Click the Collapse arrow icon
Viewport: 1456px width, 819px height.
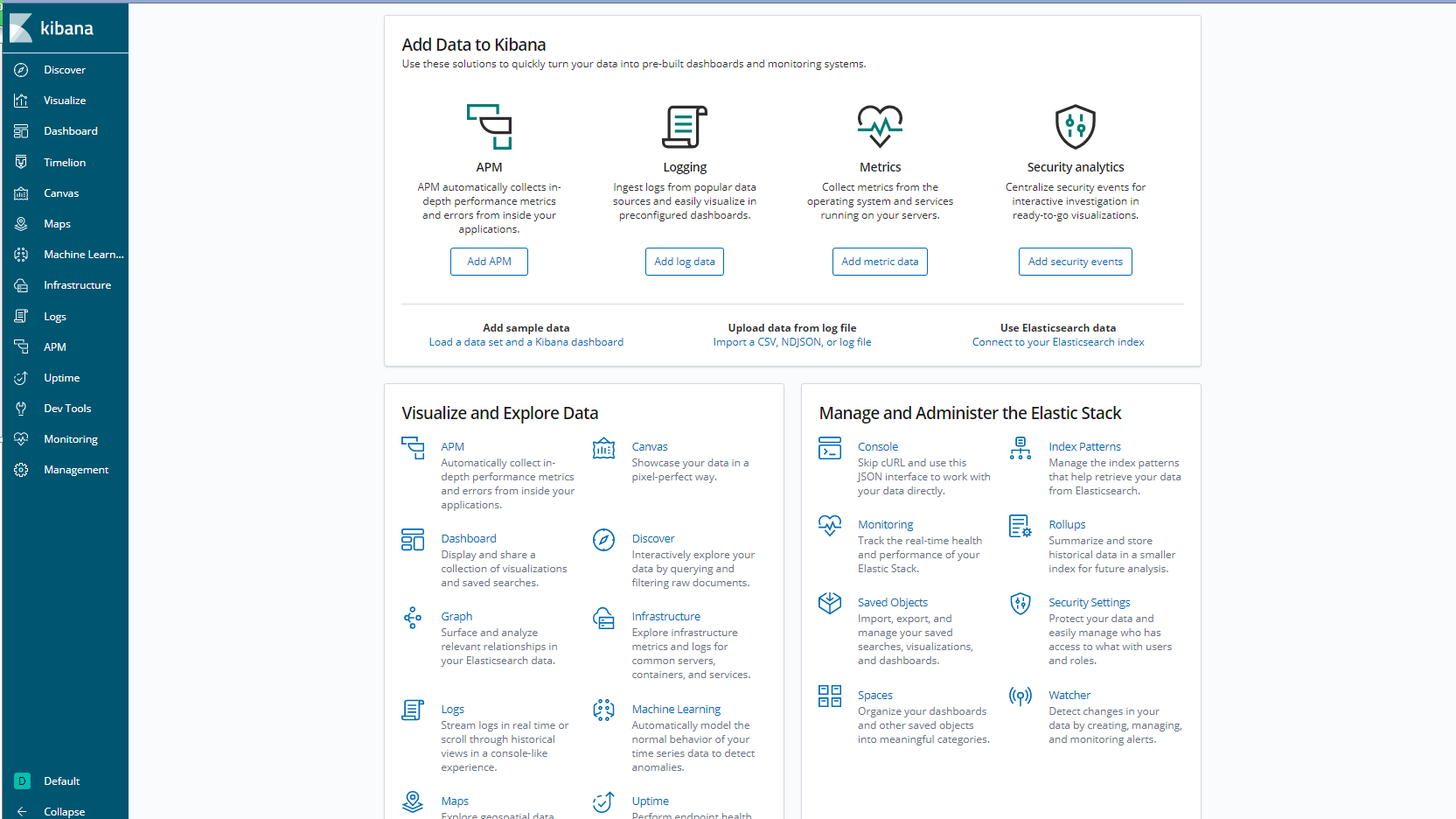point(22,812)
